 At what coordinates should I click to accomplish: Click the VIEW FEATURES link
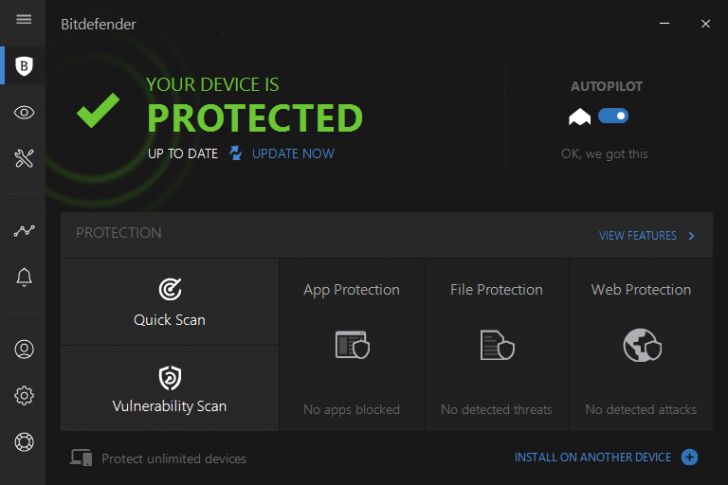point(637,236)
